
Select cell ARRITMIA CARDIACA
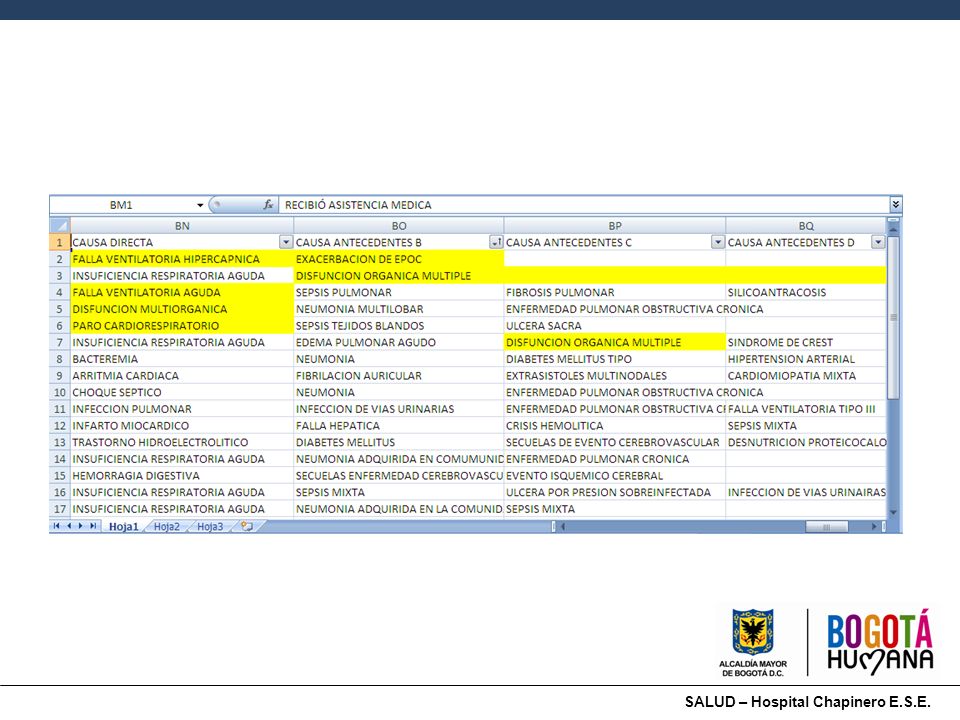point(182,375)
